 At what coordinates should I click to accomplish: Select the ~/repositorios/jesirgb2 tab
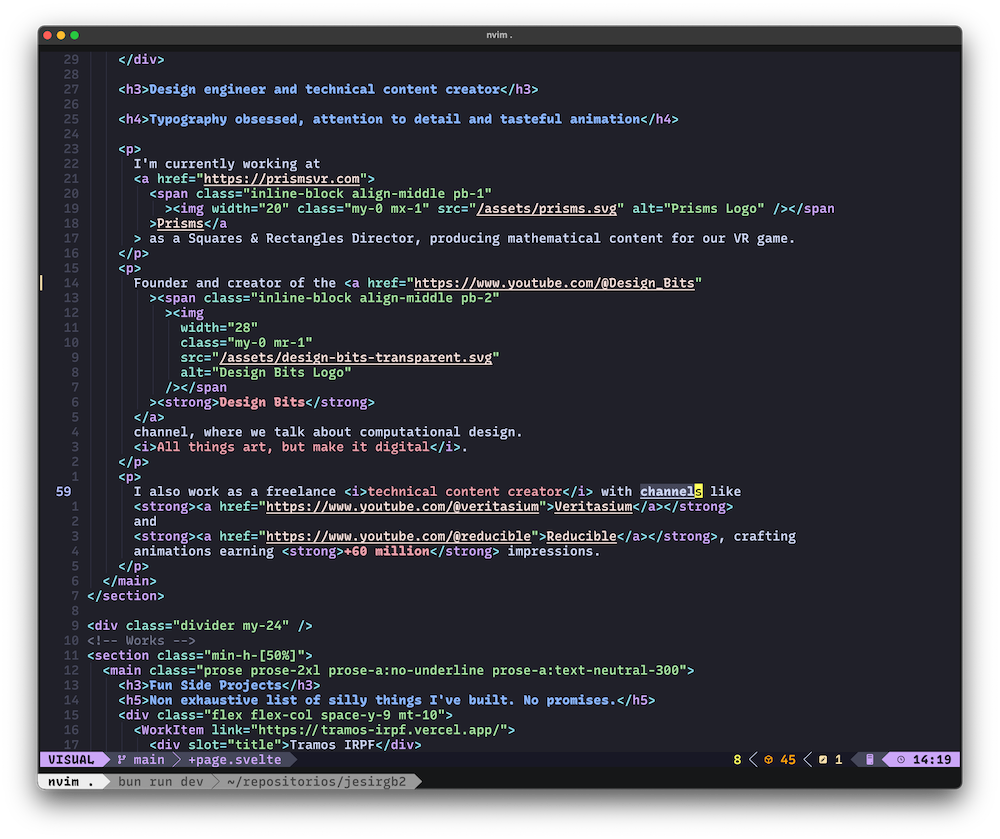(316, 782)
